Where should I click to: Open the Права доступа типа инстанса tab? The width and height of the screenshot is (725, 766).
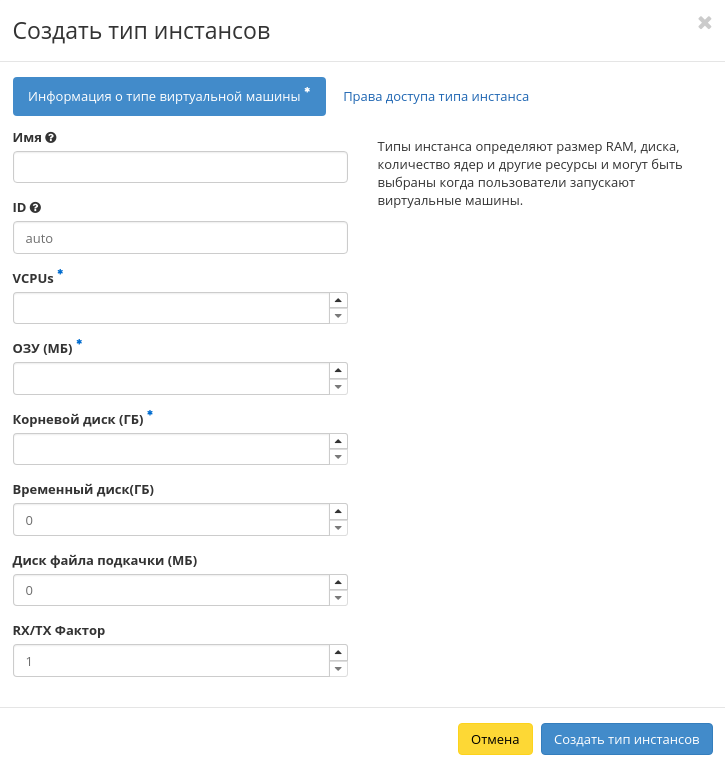436,97
